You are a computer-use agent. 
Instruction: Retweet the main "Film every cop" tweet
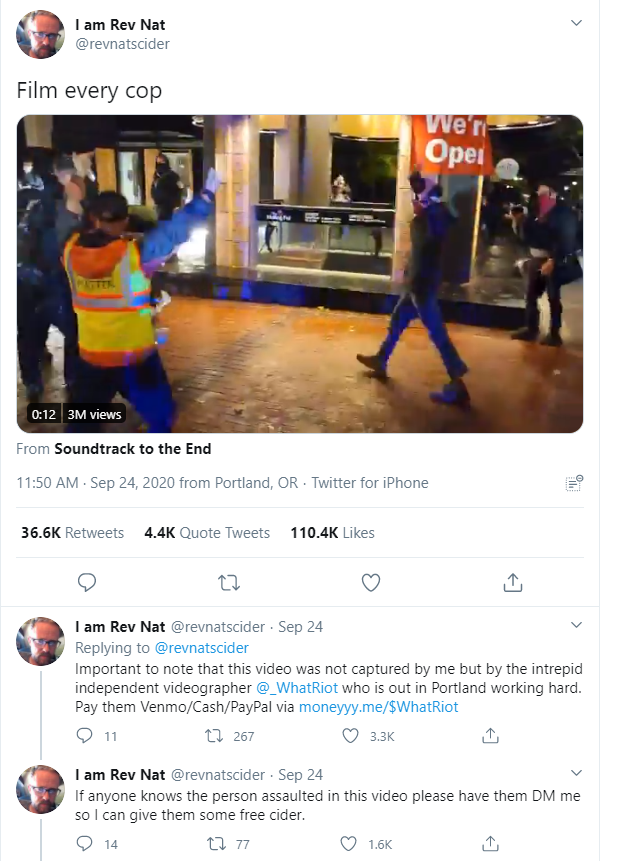click(228, 583)
